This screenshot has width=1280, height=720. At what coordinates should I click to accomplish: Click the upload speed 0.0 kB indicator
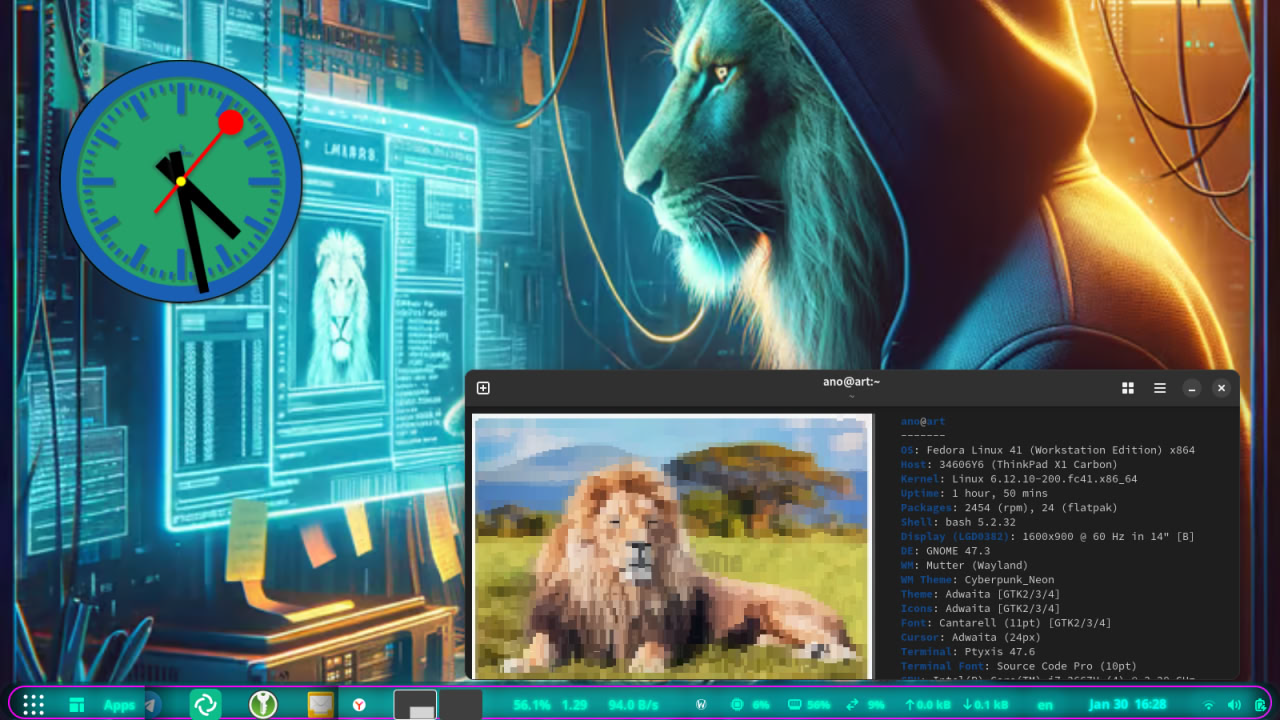pos(927,705)
